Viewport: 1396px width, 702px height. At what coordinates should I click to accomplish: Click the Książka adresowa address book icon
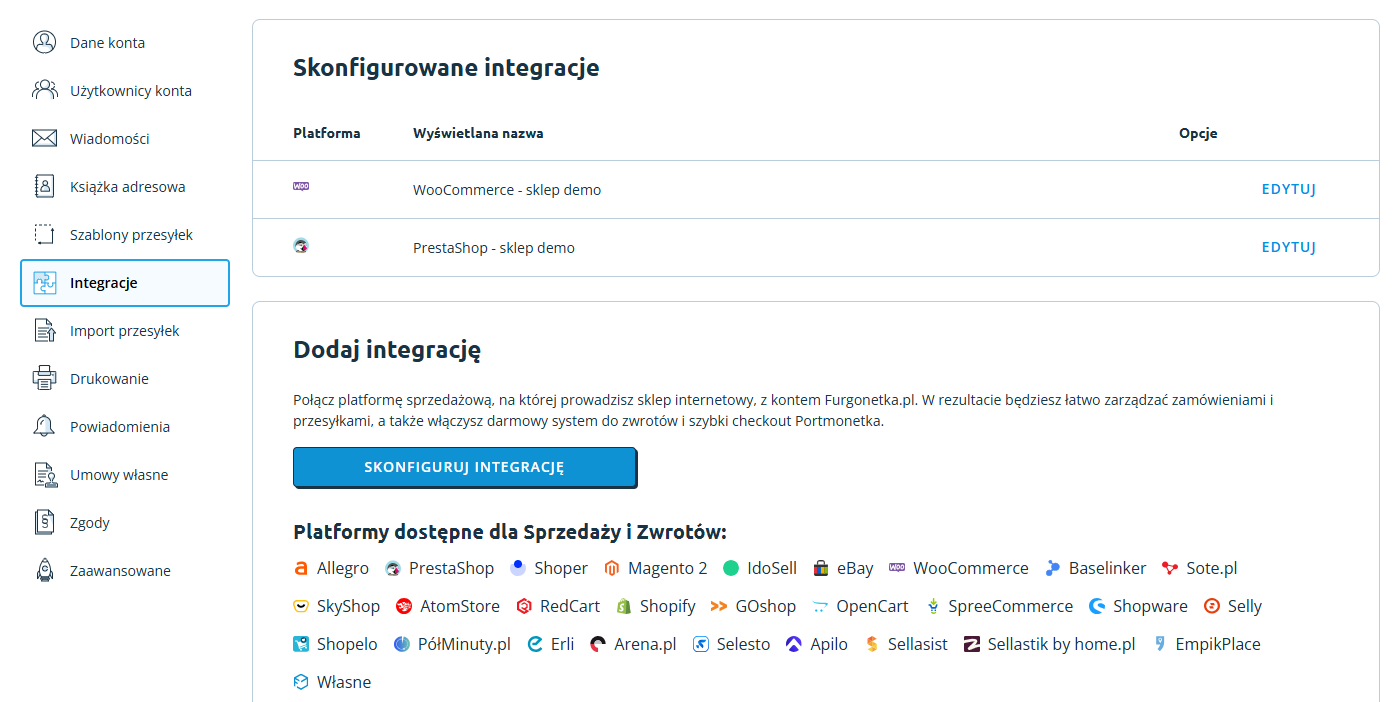(x=44, y=186)
